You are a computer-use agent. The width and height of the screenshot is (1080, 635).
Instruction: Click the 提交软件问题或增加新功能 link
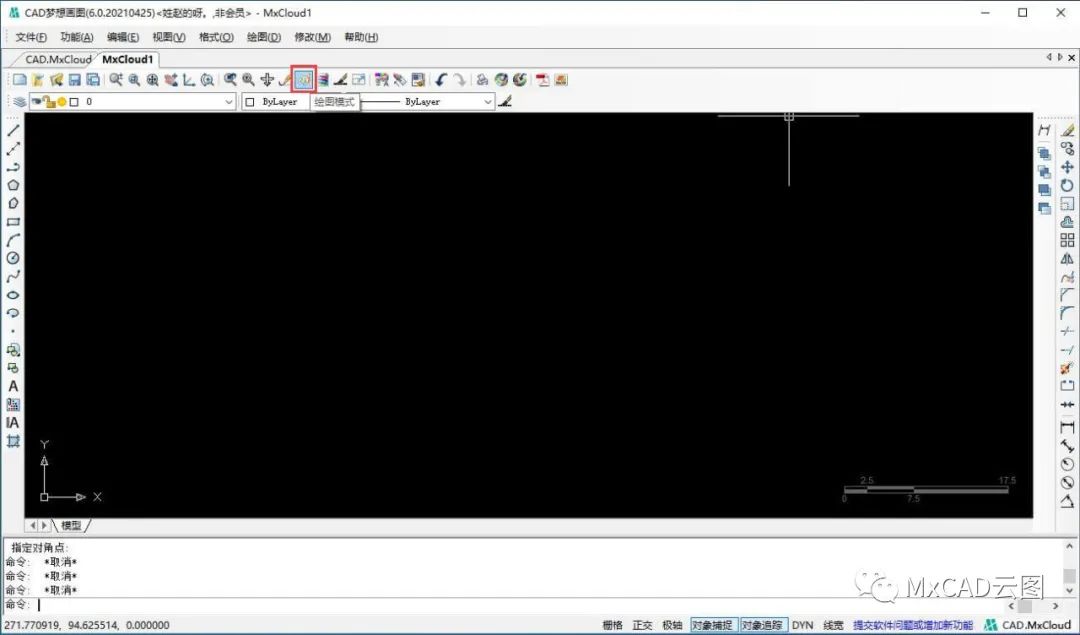pyautogui.click(x=913, y=625)
